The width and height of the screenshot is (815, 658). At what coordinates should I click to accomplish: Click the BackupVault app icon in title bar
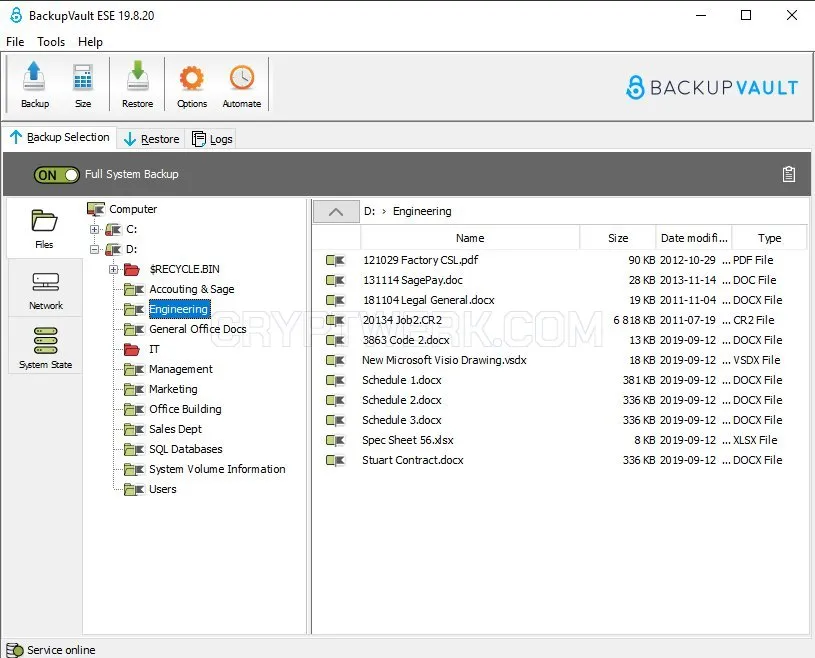click(16, 15)
